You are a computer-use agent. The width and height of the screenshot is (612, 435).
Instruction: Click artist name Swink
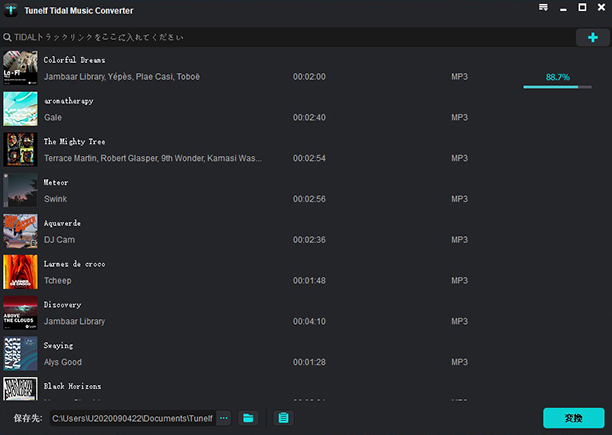click(x=55, y=199)
